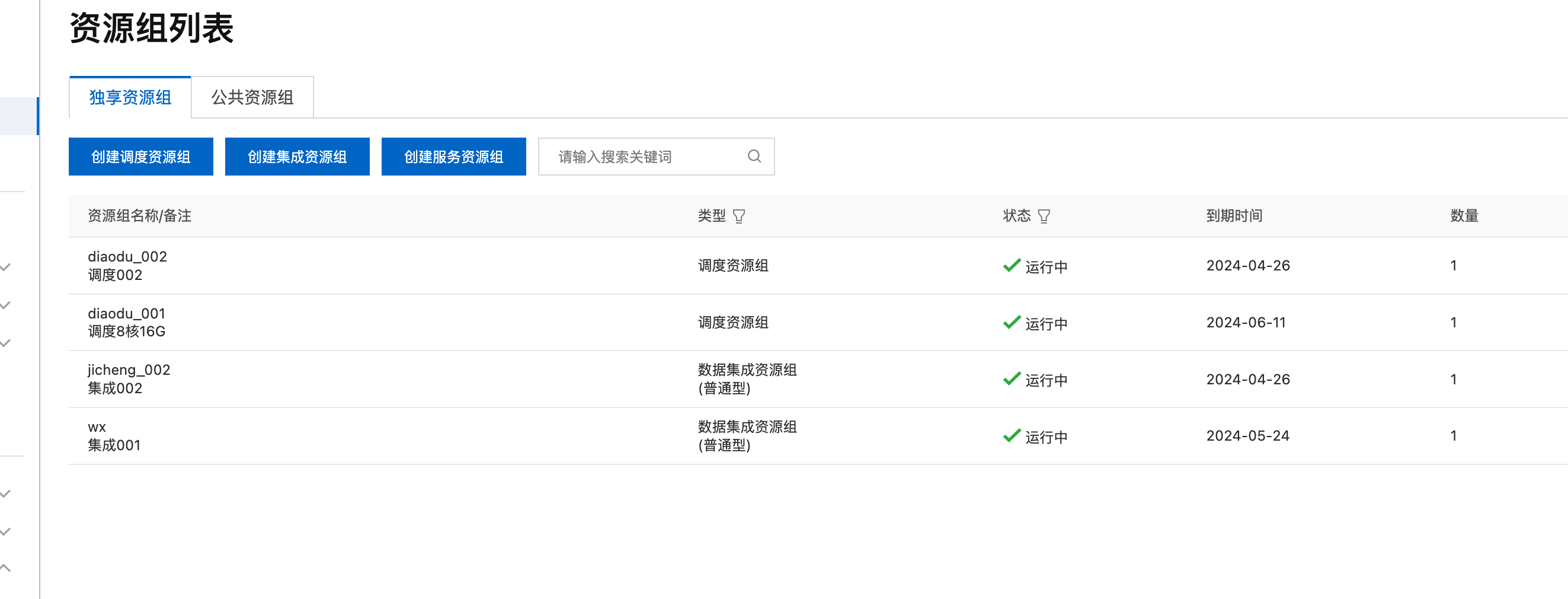Click the 资源组名称/备注 column header
Image resolution: width=1568 pixels, height=599 pixels.
pos(139,216)
